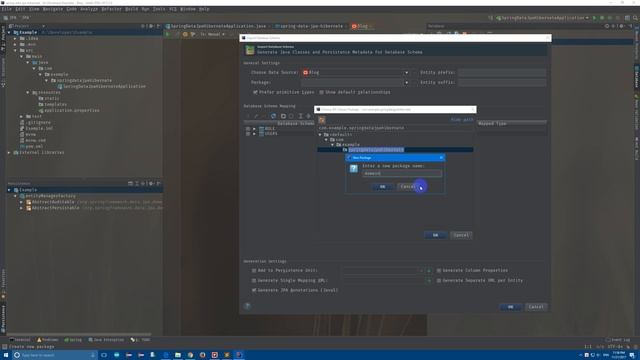Click the Windows Start button
The height and width of the screenshot is (360, 640).
[x=6, y=355]
